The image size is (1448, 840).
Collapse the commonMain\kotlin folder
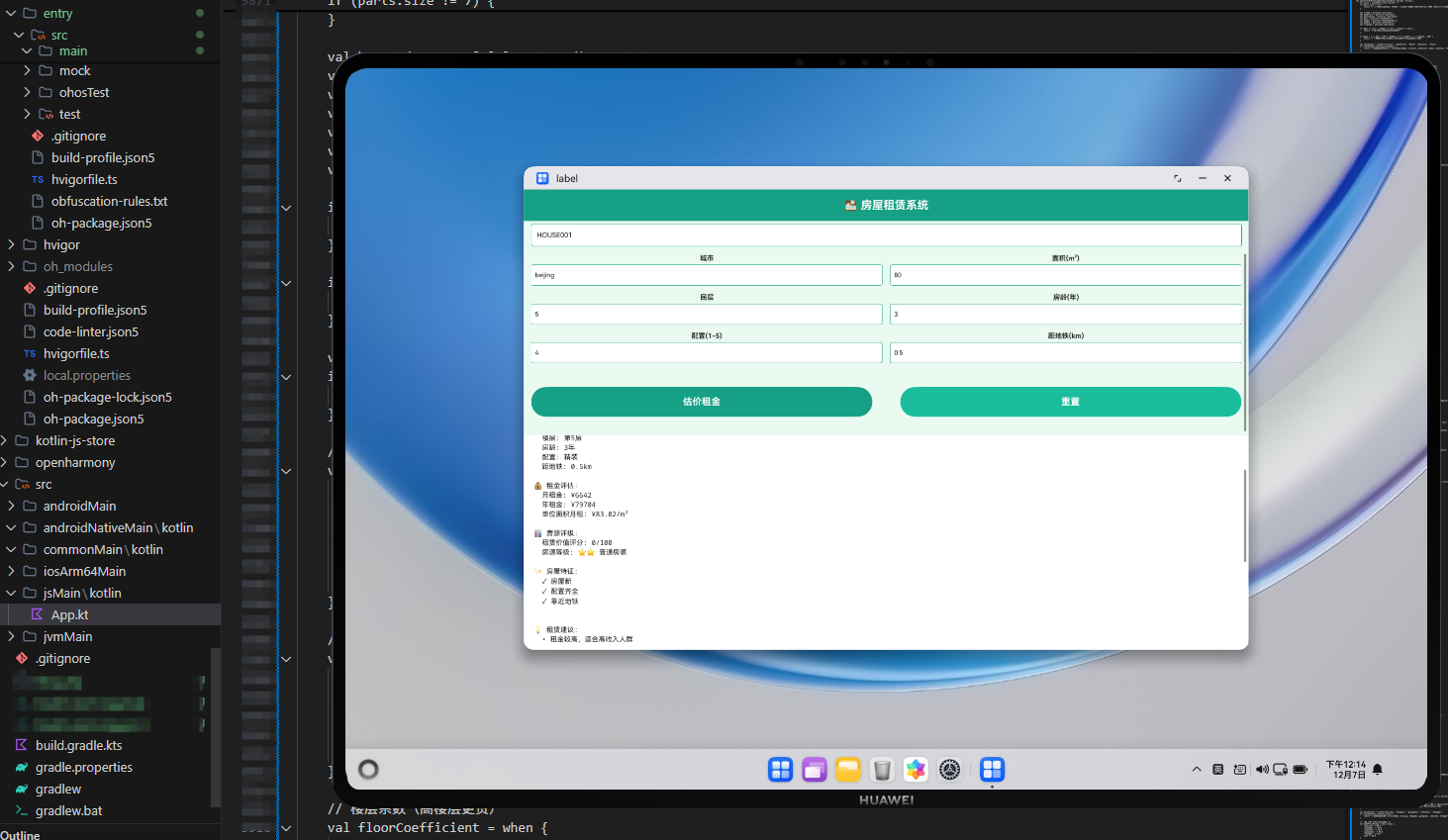pyautogui.click(x=11, y=549)
